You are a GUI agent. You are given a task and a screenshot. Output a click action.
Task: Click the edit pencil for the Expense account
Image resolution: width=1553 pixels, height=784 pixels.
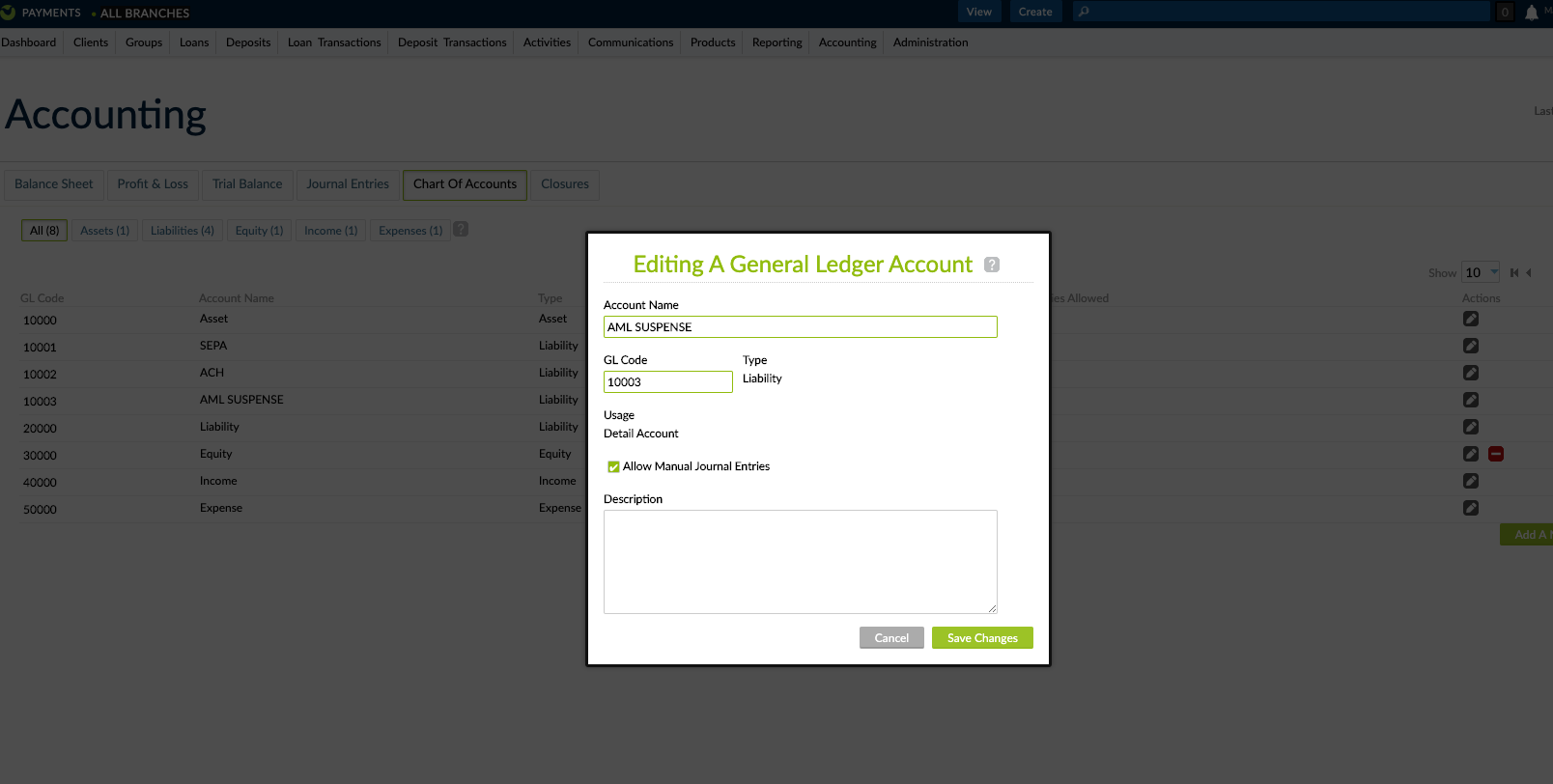(1470, 508)
